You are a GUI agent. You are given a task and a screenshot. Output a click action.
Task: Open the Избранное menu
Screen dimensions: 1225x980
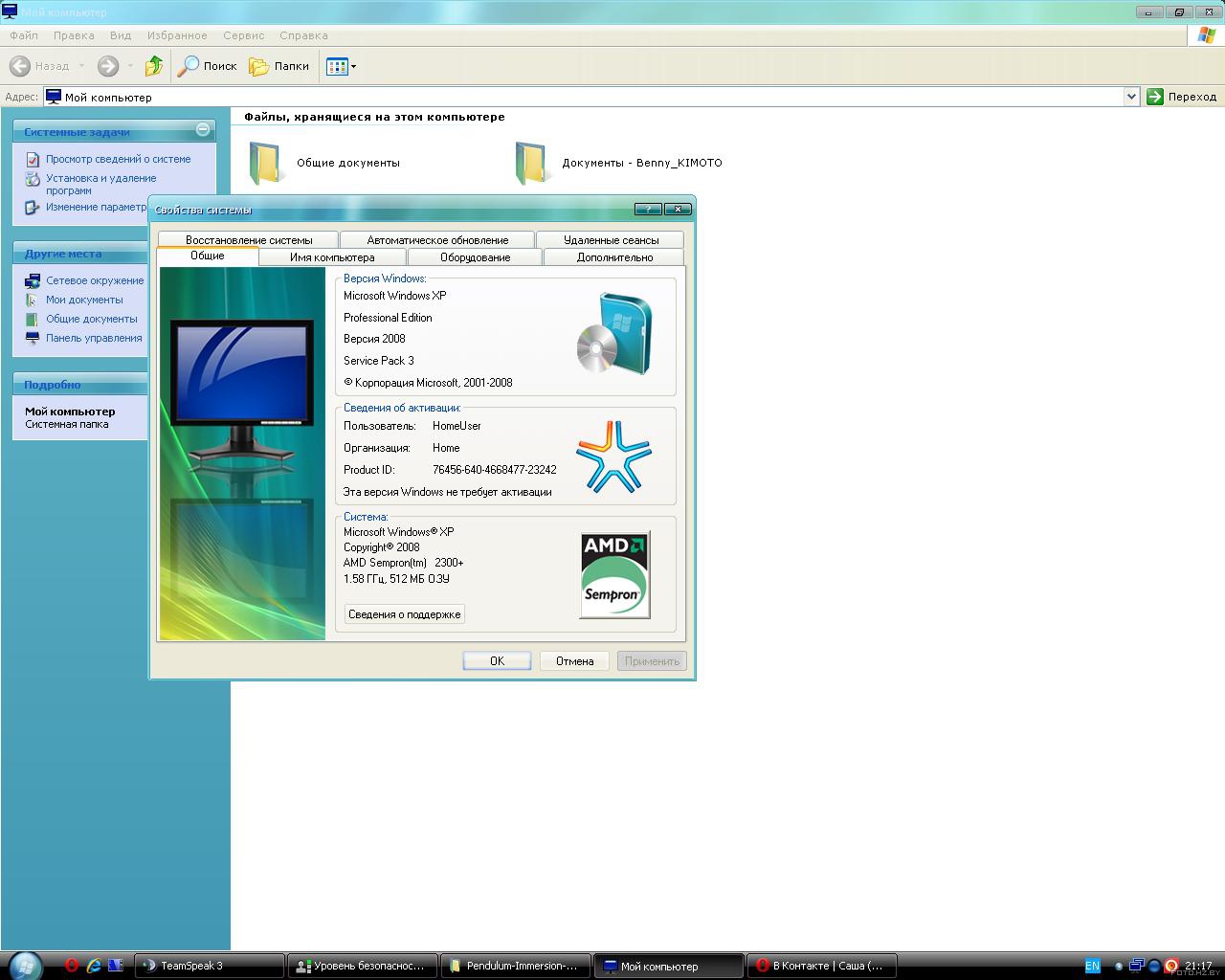[x=177, y=35]
